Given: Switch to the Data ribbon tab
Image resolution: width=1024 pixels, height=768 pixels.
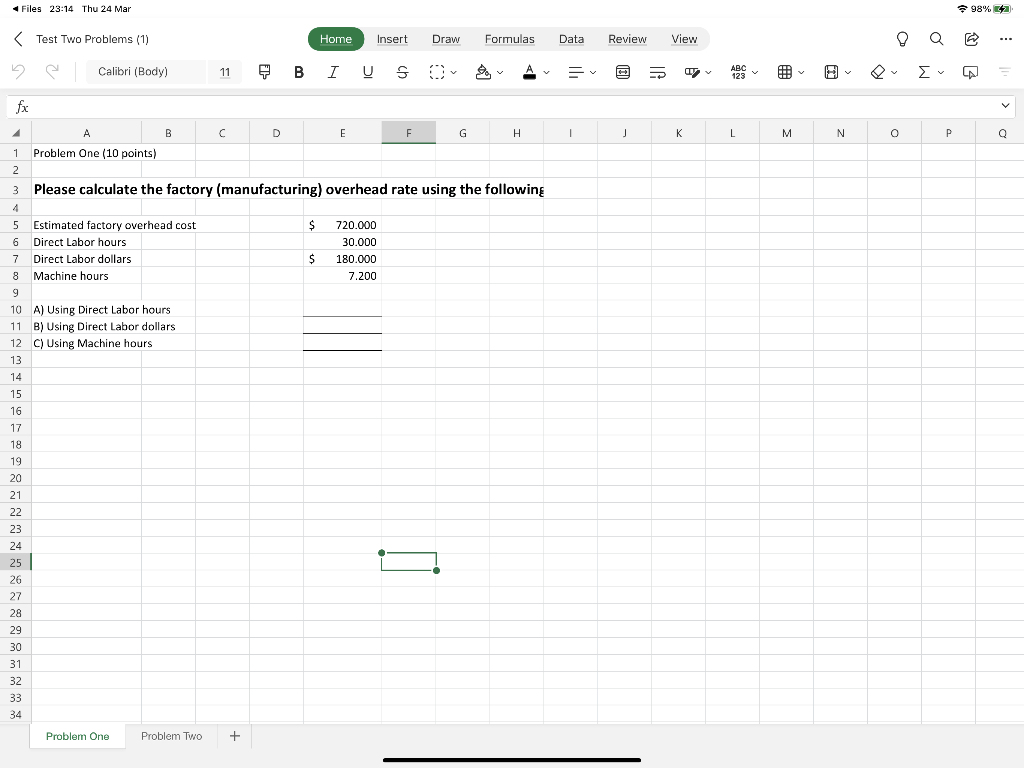Looking at the screenshot, I should point(571,39).
